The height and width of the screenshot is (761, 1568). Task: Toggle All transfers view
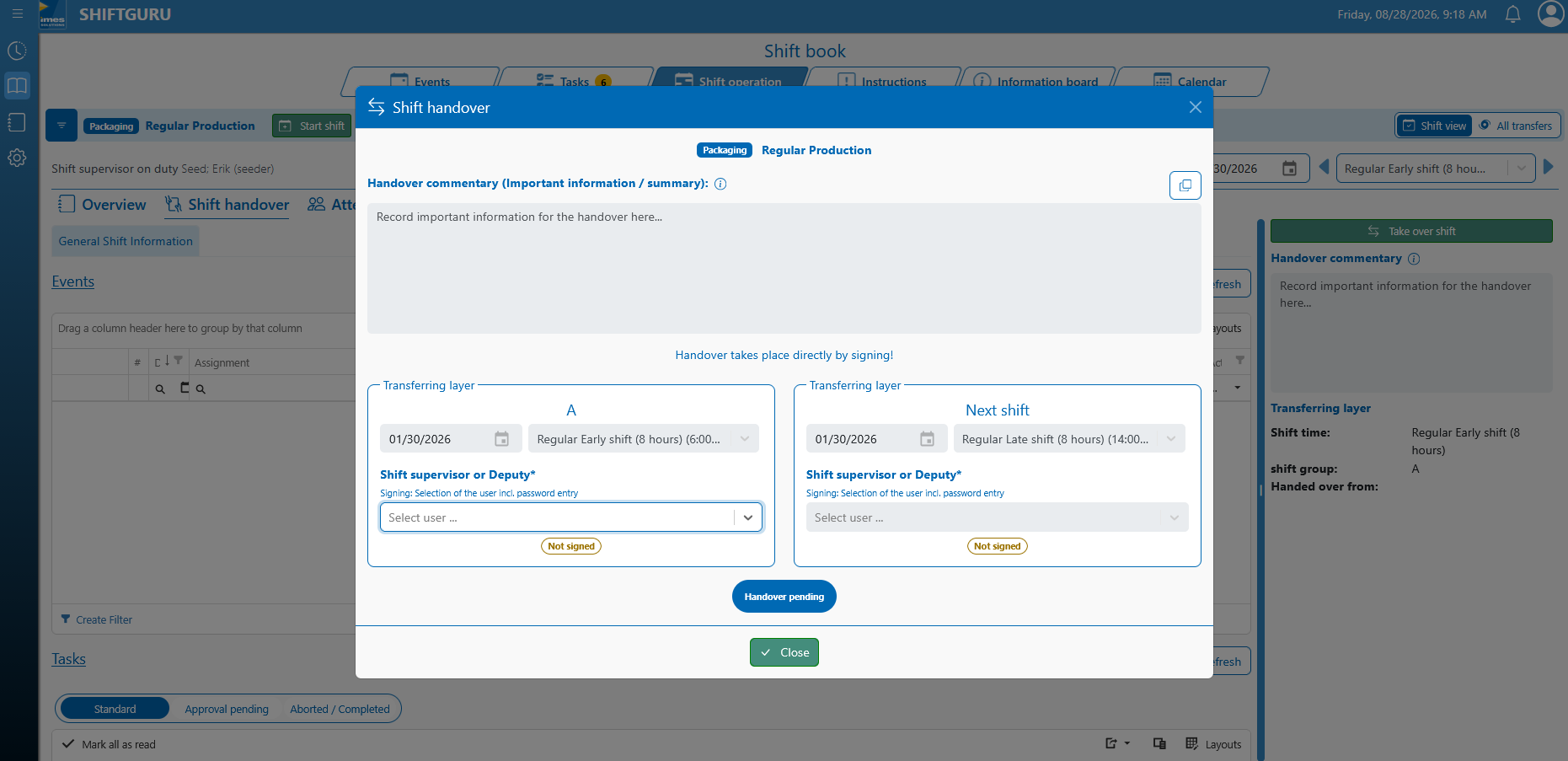pos(1516,126)
